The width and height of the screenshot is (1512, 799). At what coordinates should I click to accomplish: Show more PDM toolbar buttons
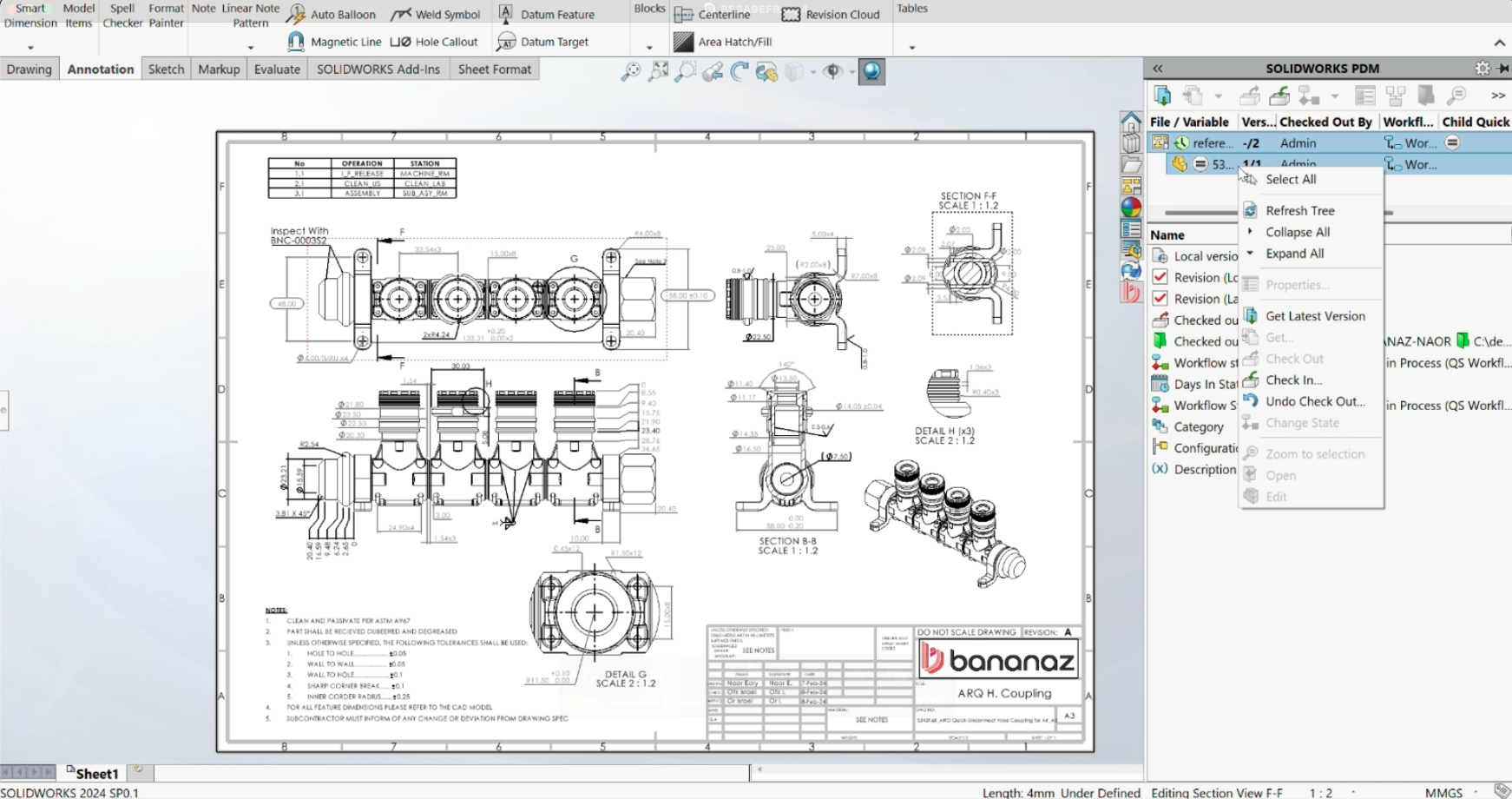[1498, 96]
